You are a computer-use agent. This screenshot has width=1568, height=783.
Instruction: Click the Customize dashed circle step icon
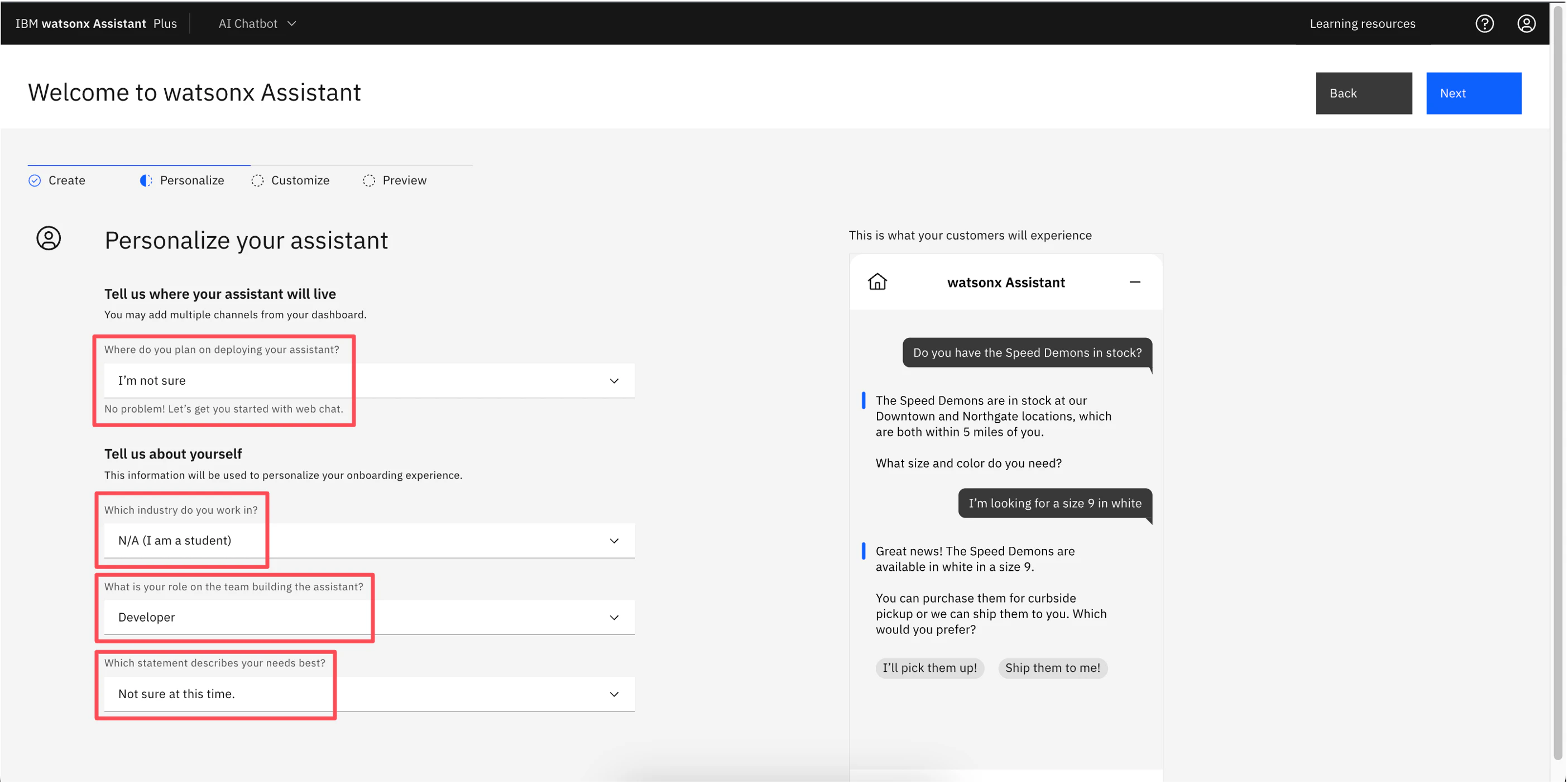tap(257, 180)
